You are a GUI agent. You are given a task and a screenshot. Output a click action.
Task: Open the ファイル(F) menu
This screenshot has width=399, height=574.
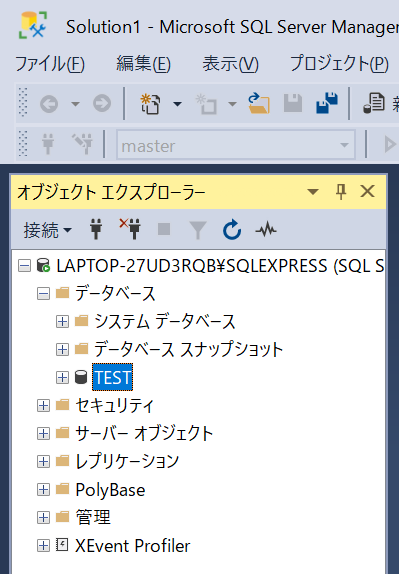point(50,64)
